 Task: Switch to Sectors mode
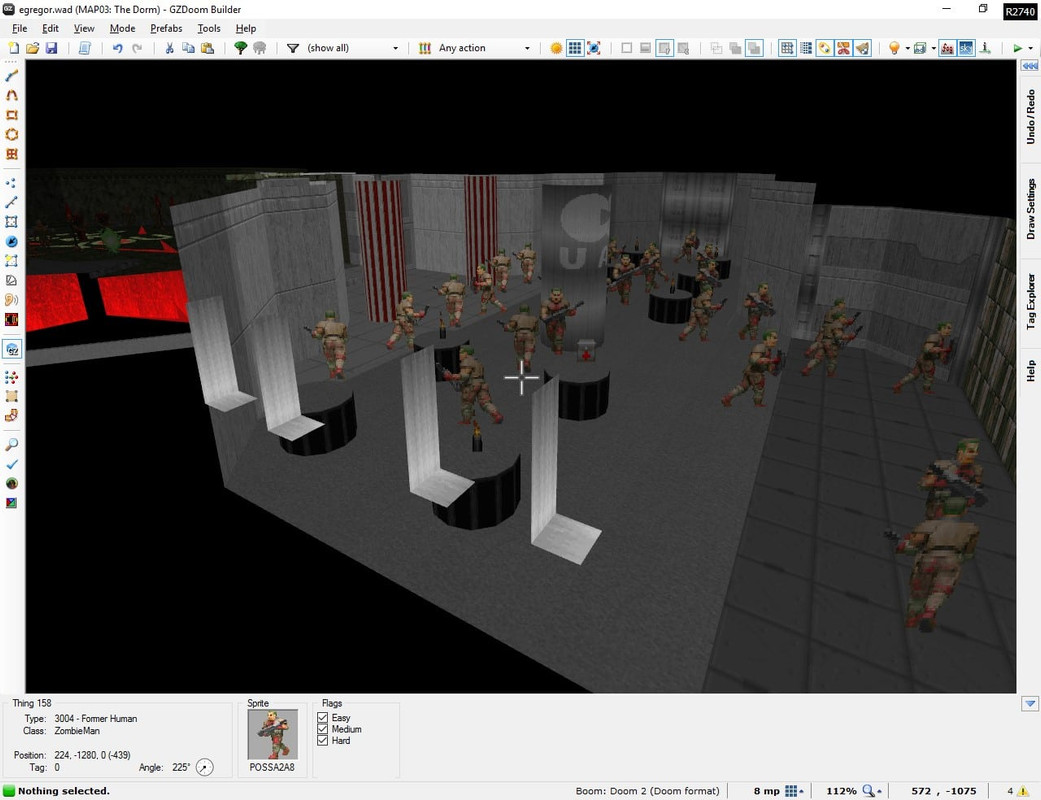(11, 222)
